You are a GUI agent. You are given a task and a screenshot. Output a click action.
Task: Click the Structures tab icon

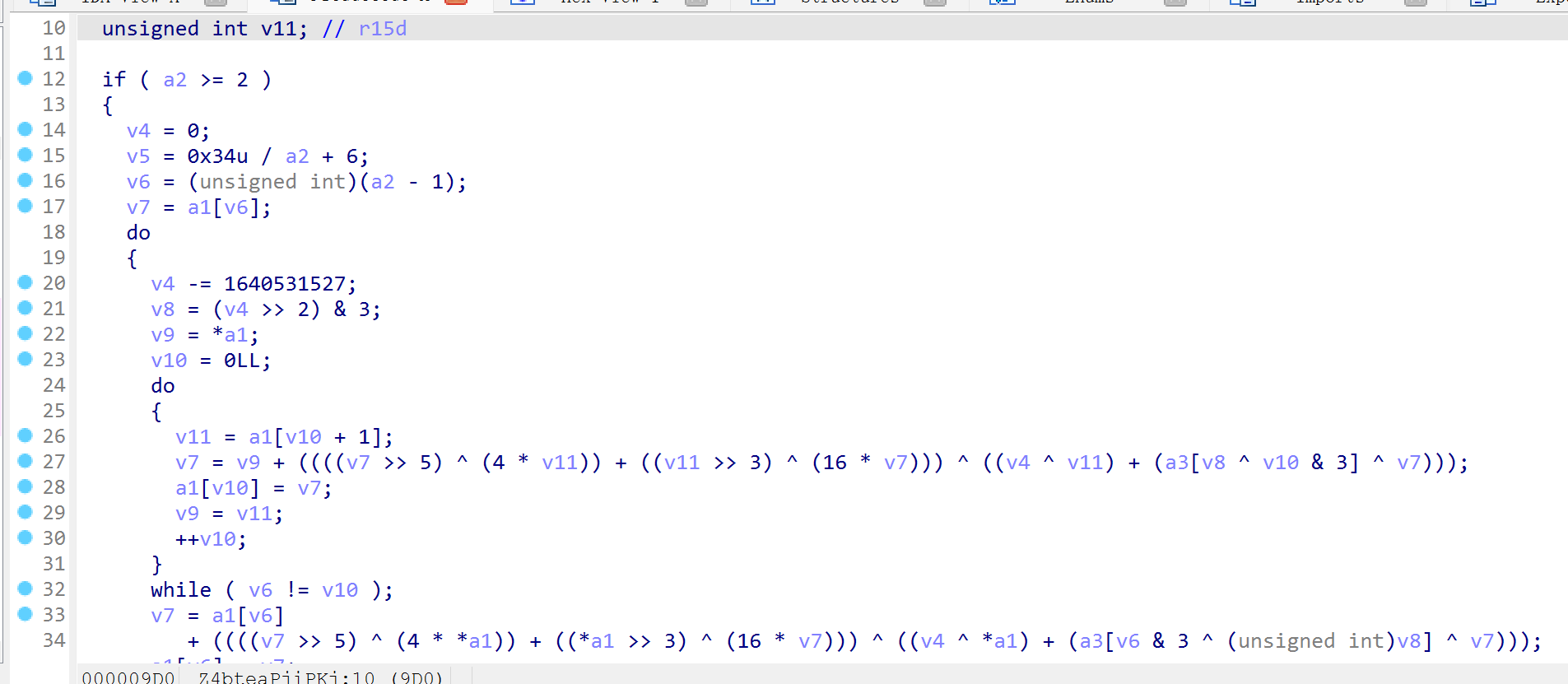tap(762, 2)
